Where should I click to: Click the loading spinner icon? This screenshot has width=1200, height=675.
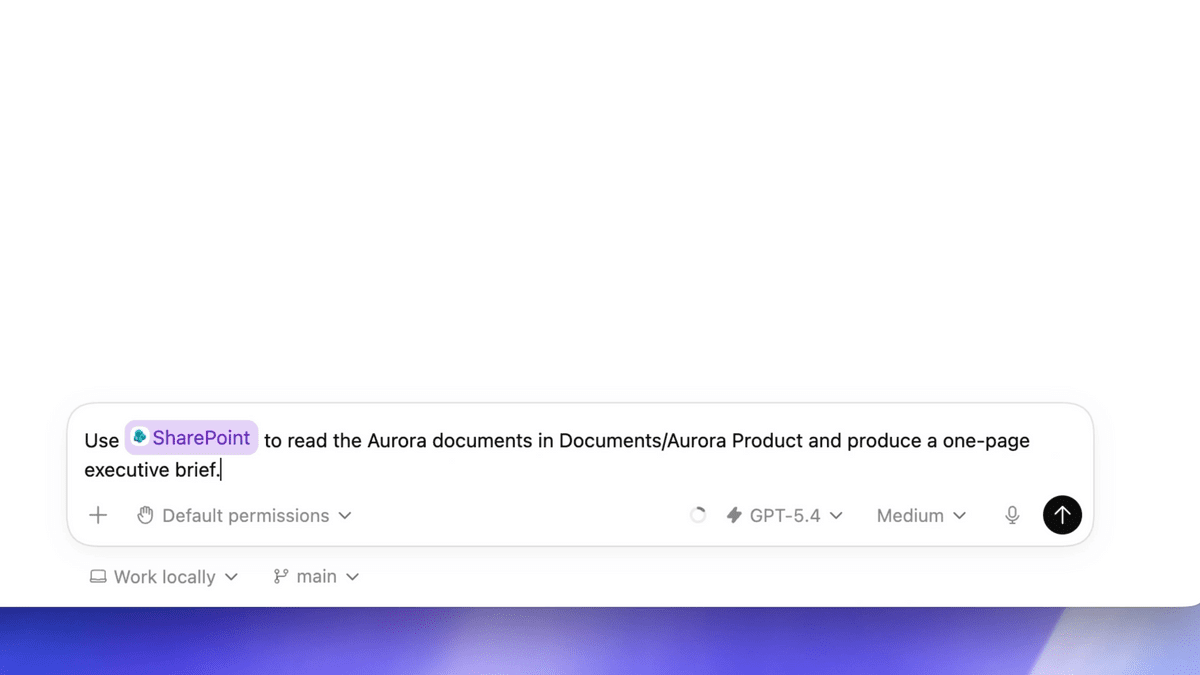pyautogui.click(x=698, y=515)
